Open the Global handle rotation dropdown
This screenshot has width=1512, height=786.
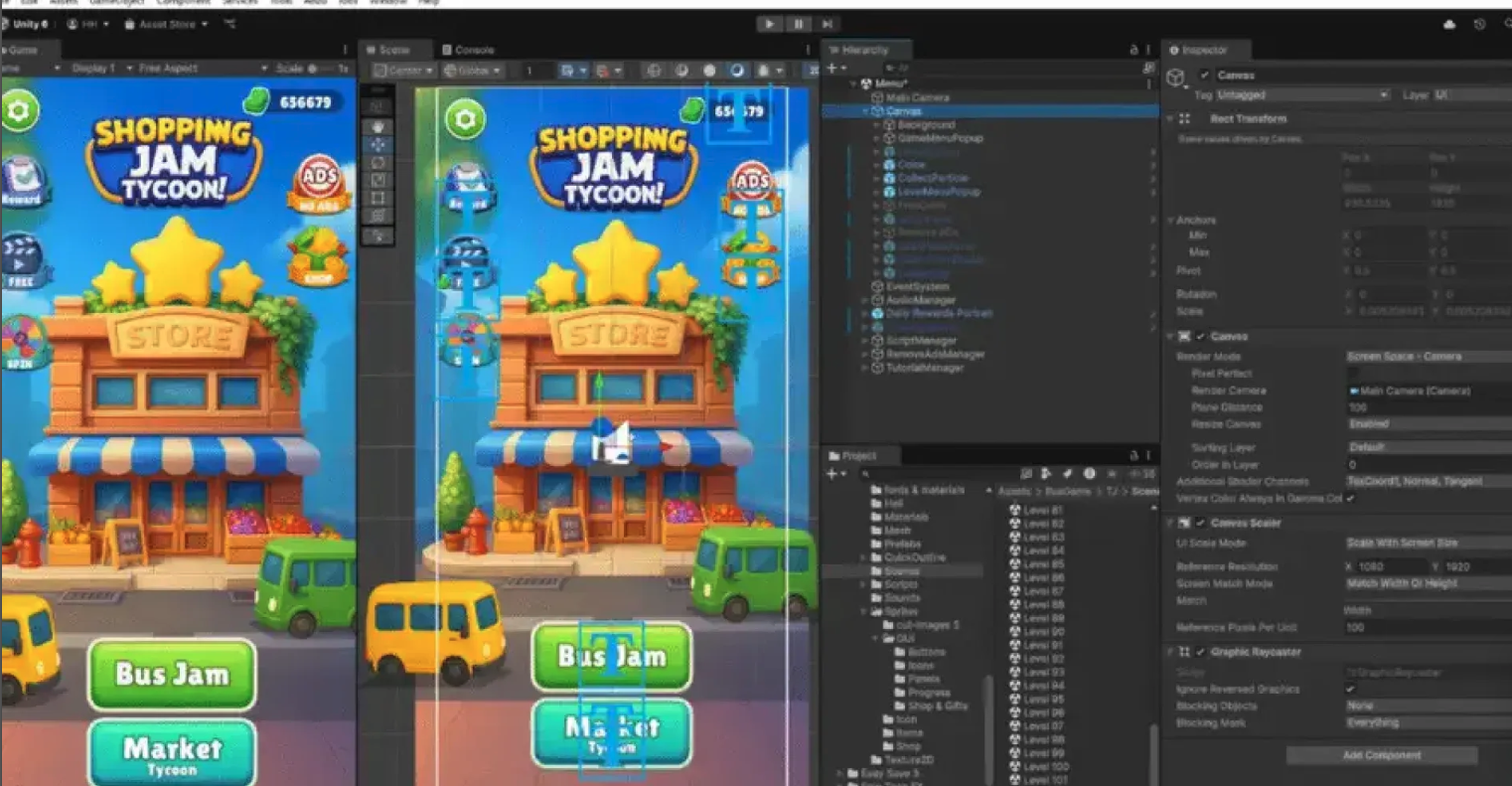[472, 71]
